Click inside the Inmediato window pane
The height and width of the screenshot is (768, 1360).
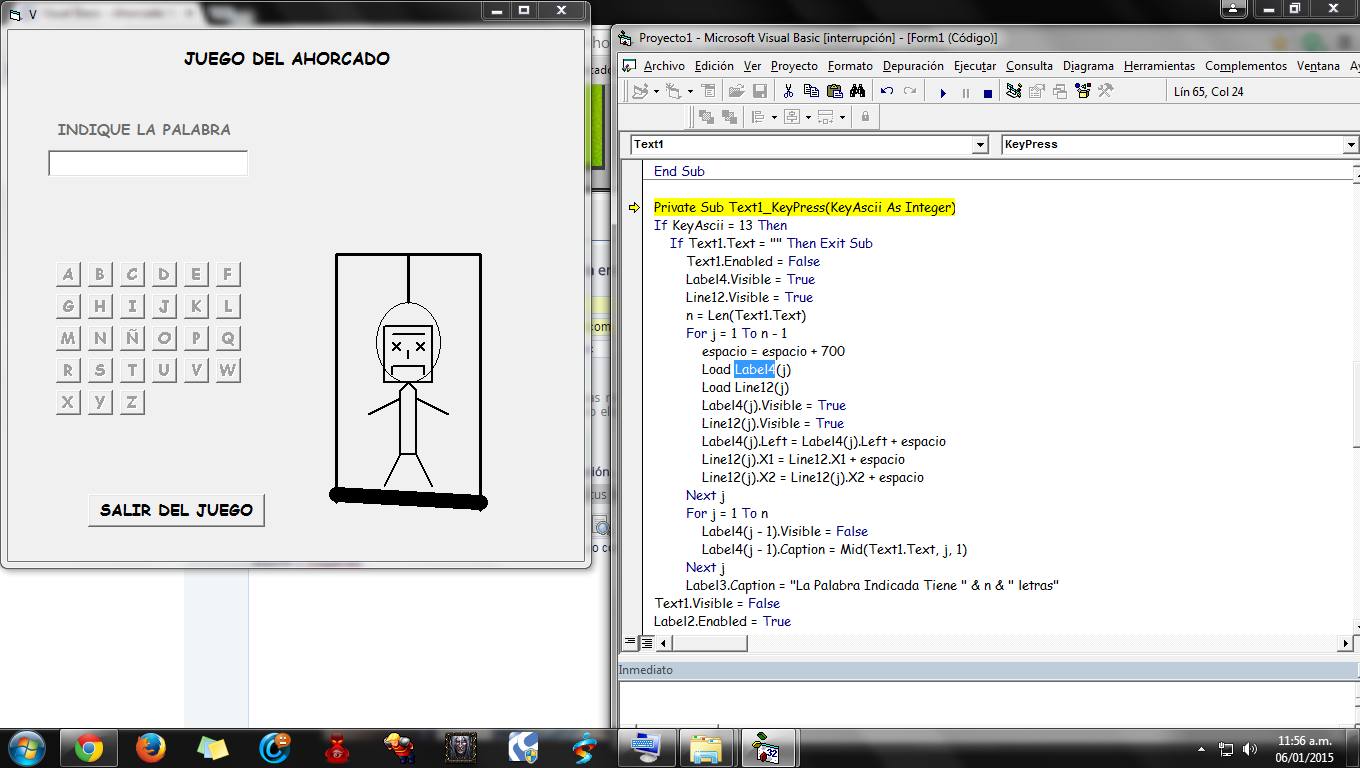[x=985, y=703]
